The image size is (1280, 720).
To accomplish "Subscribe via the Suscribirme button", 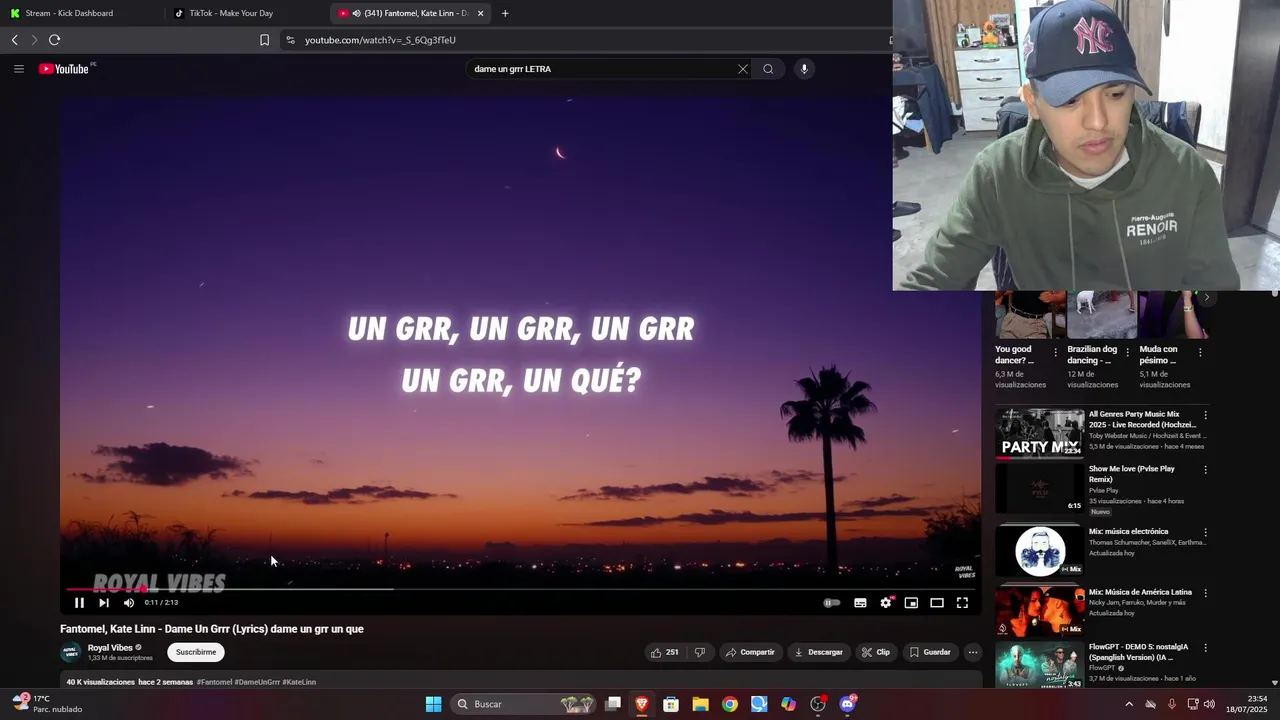I will (196, 652).
